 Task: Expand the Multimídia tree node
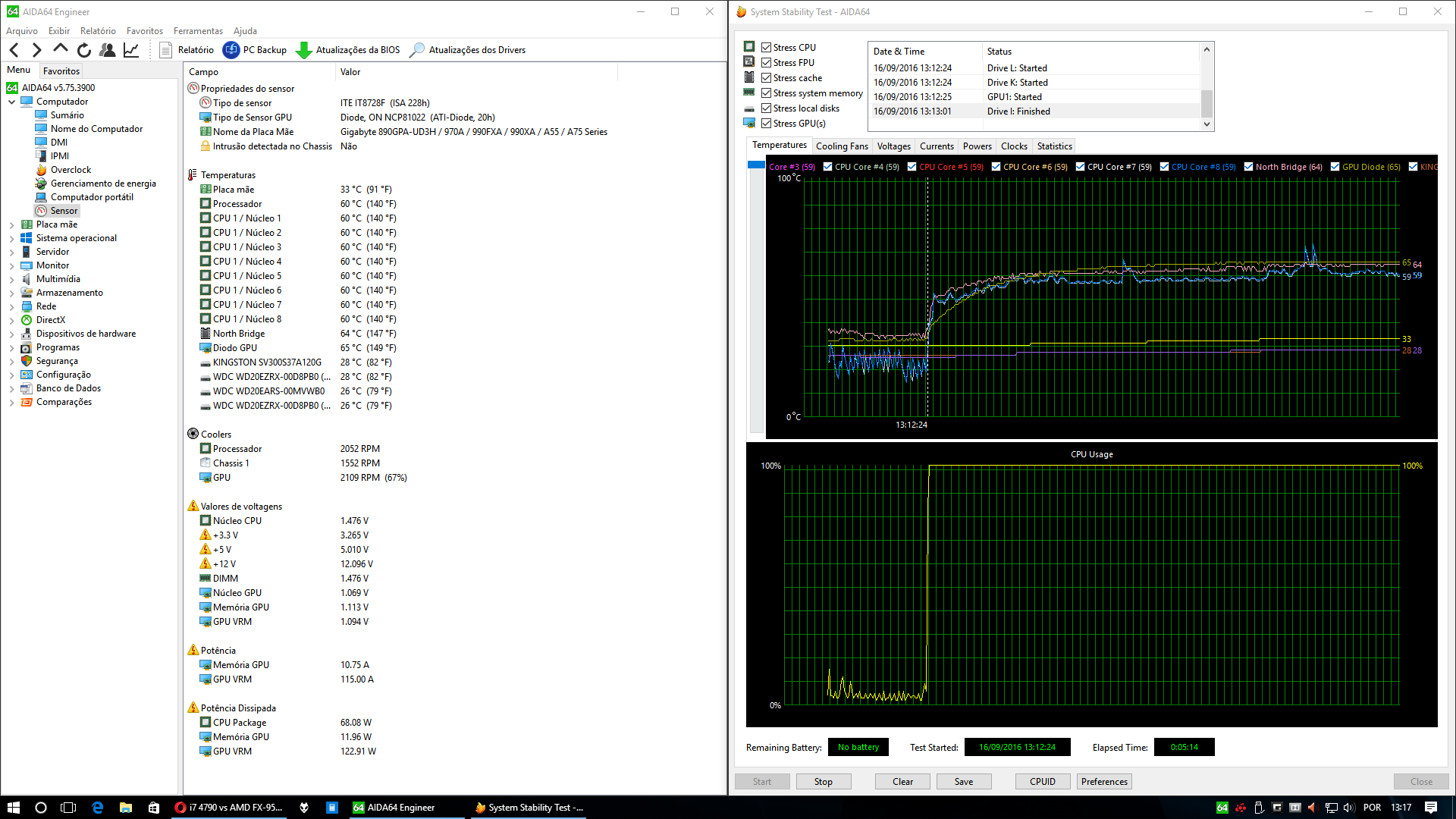point(12,279)
